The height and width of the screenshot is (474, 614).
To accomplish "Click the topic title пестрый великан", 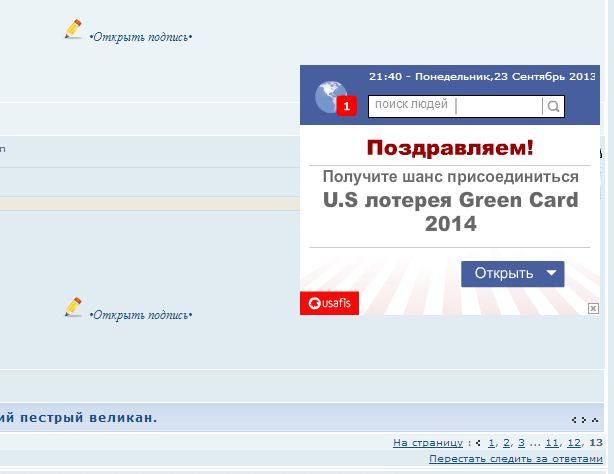I will coord(88,418).
